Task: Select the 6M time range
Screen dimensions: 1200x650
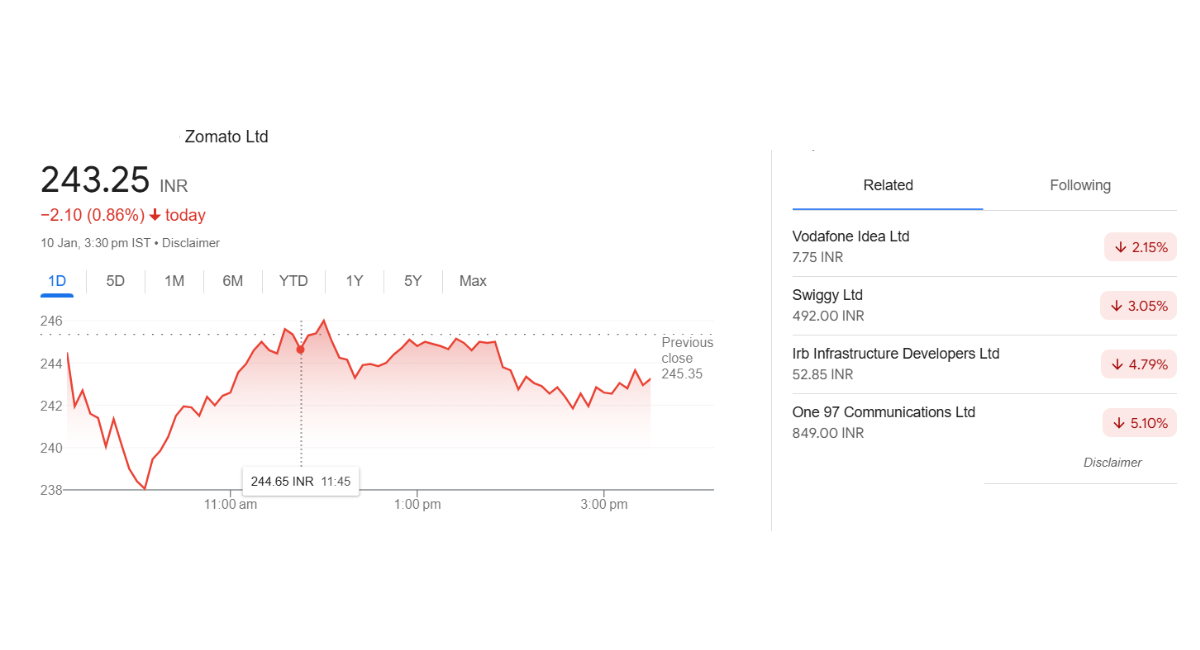Action: tap(232, 281)
